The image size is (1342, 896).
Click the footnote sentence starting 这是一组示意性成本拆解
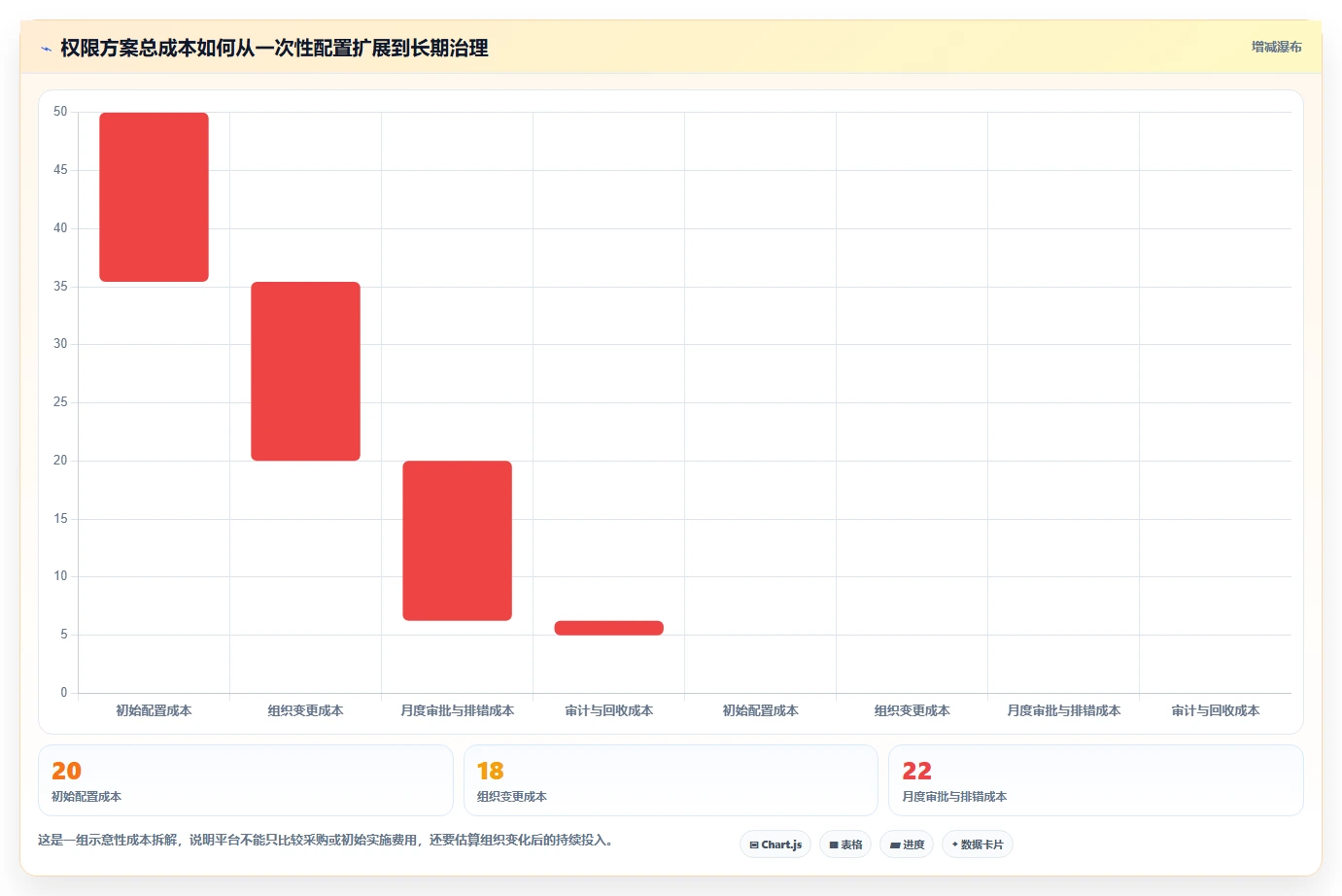coord(327,841)
